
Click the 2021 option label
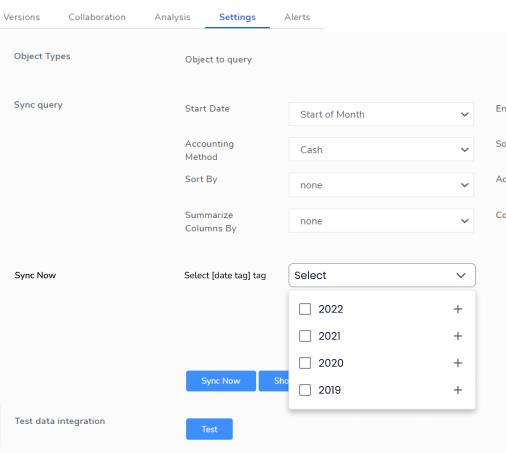(329, 336)
